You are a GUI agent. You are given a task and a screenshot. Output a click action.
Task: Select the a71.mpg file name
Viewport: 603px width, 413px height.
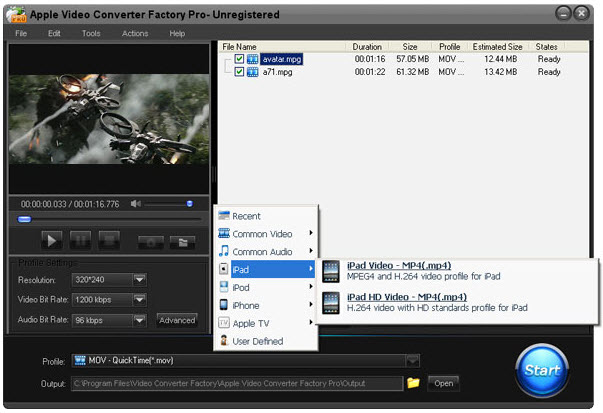pos(277,72)
